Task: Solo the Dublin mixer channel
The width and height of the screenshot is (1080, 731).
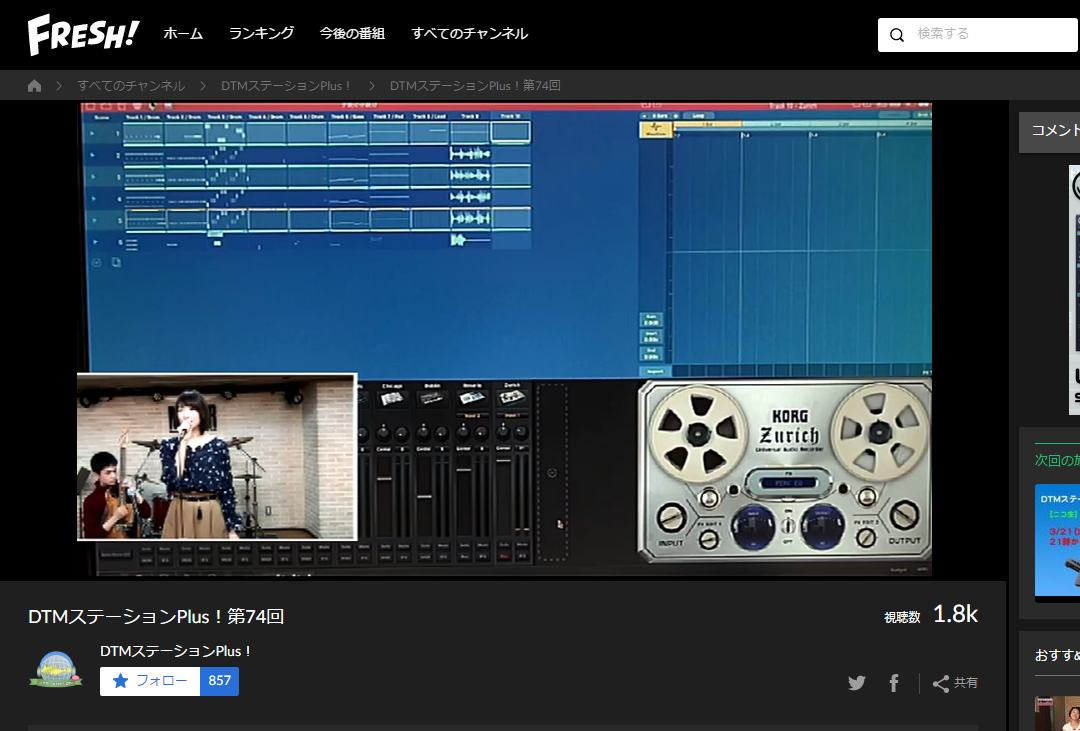Action: 426,547
